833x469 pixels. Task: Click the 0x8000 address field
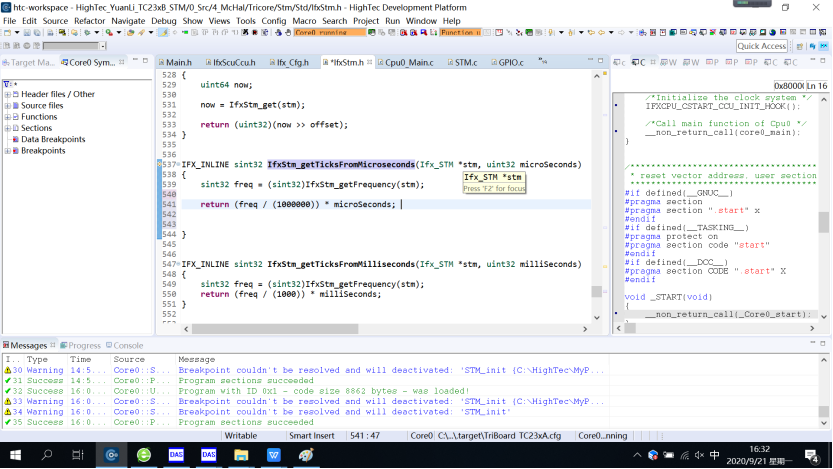coord(788,86)
